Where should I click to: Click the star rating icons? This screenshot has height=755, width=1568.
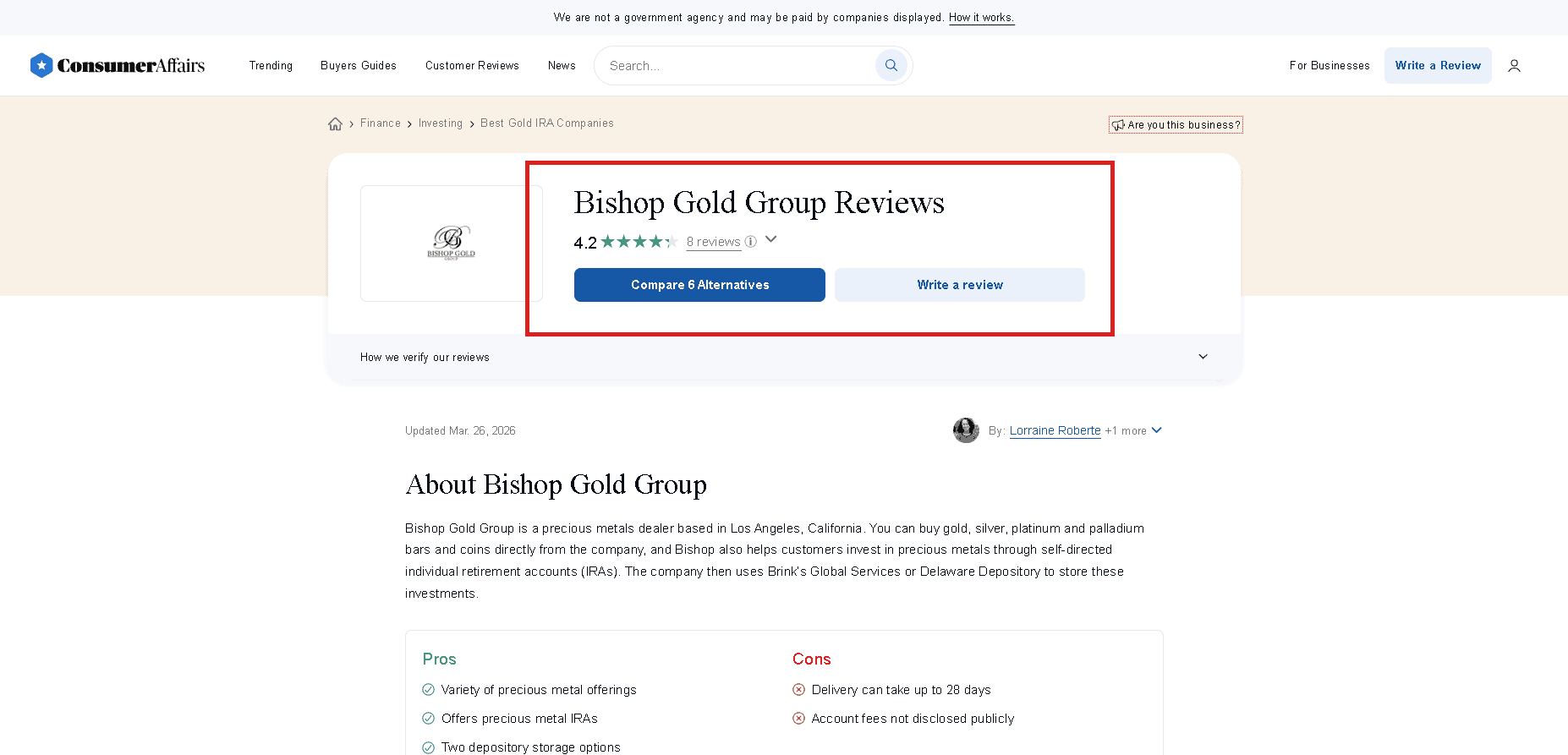click(639, 242)
